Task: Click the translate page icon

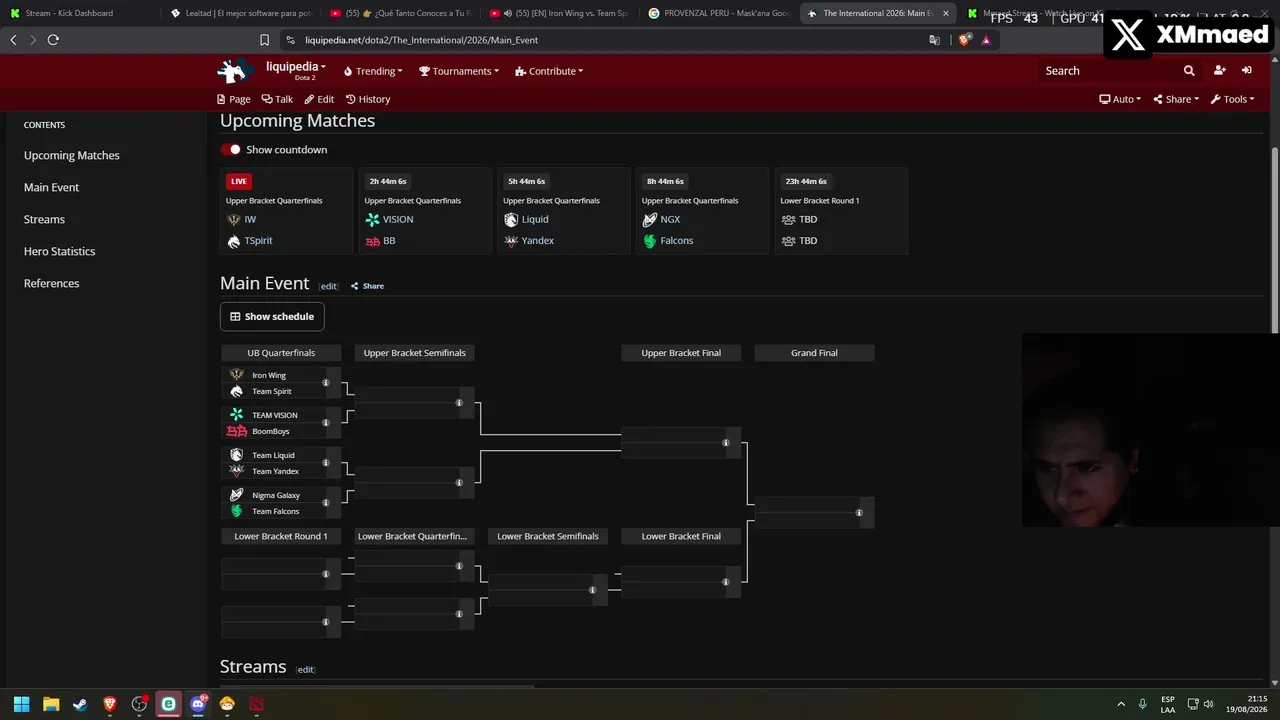Action: 934,40
